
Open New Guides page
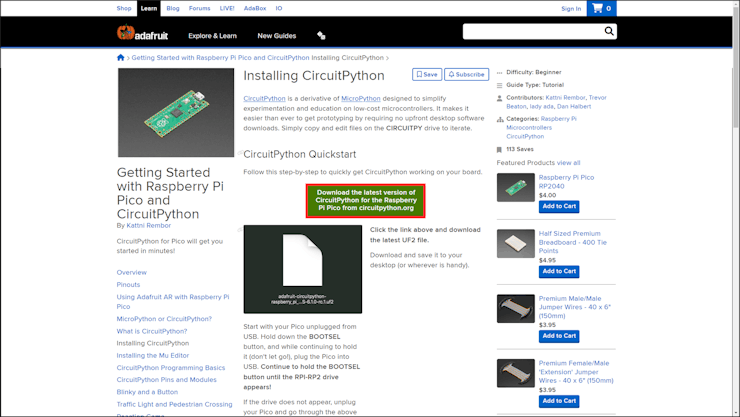[x=277, y=36]
